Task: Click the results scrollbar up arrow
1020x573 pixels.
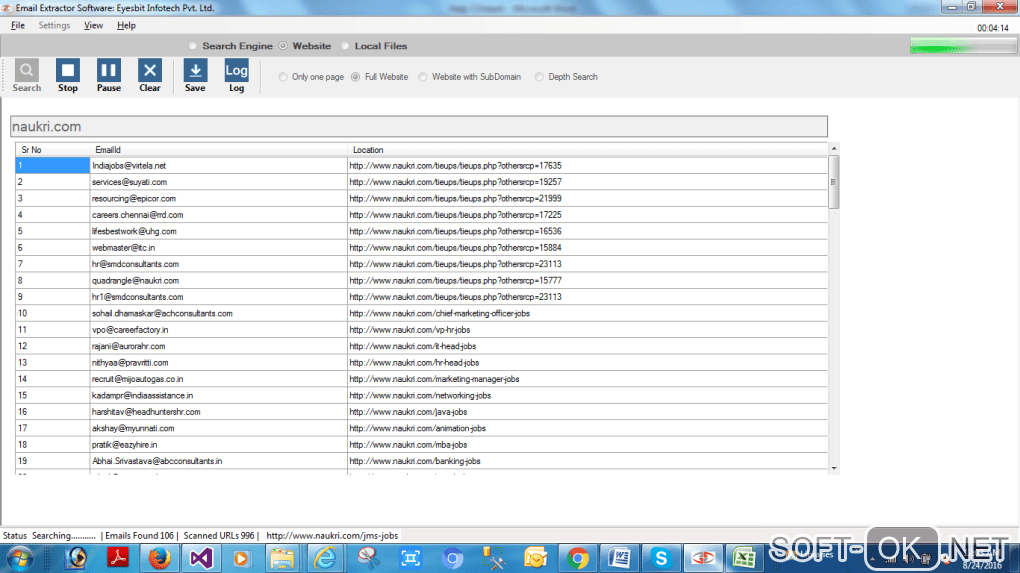Action: pos(834,149)
